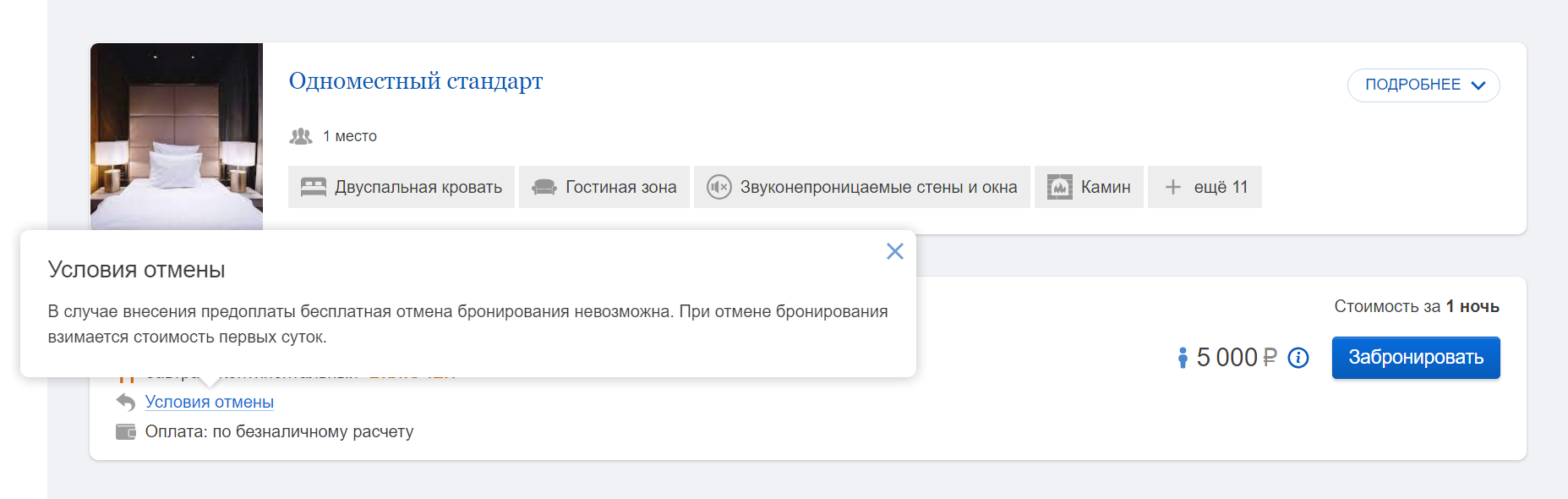
Task: Close the Условия отмены popup
Action: (x=895, y=251)
